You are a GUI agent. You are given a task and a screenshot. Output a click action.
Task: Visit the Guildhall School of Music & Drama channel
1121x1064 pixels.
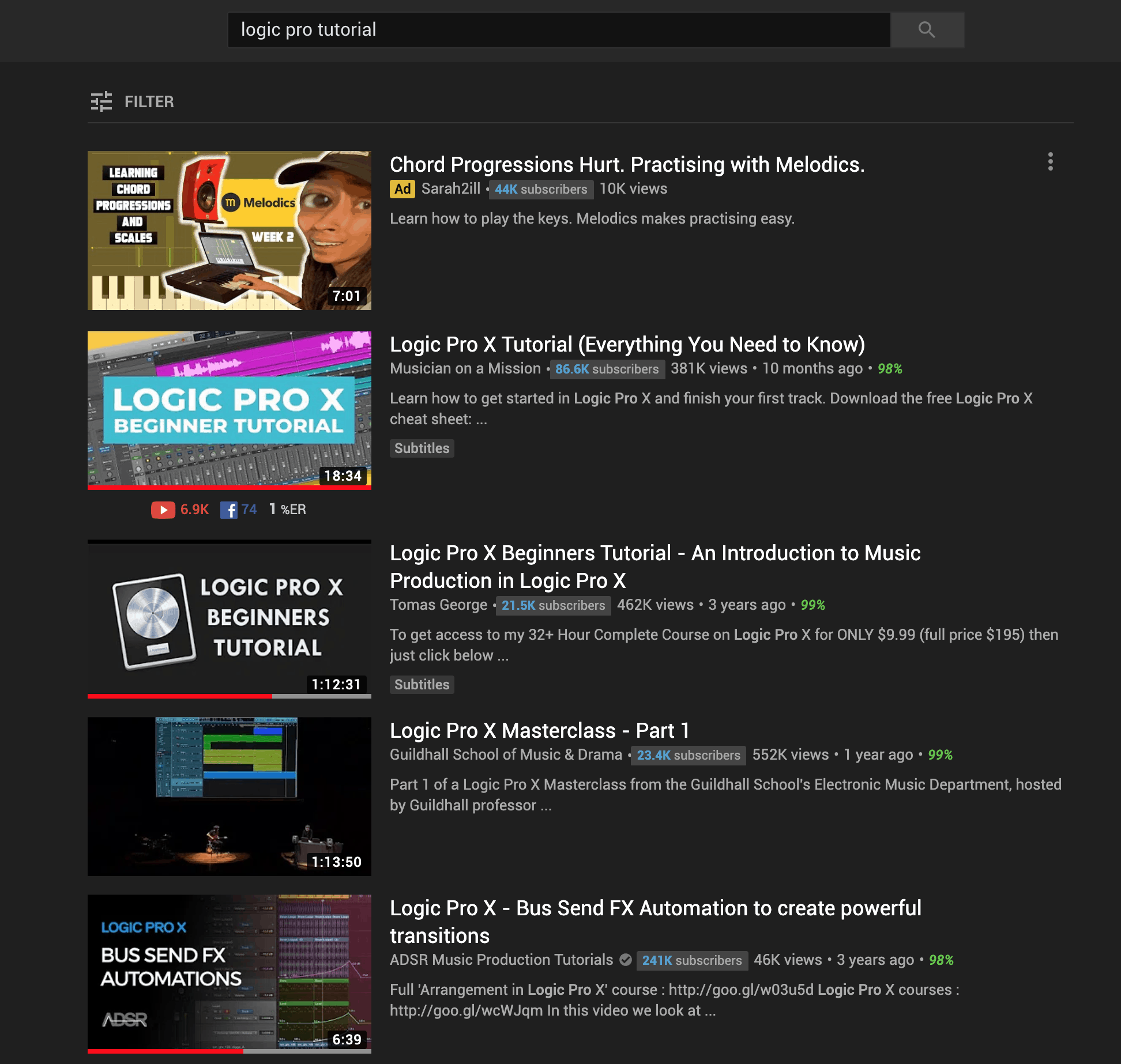pyautogui.click(x=506, y=754)
